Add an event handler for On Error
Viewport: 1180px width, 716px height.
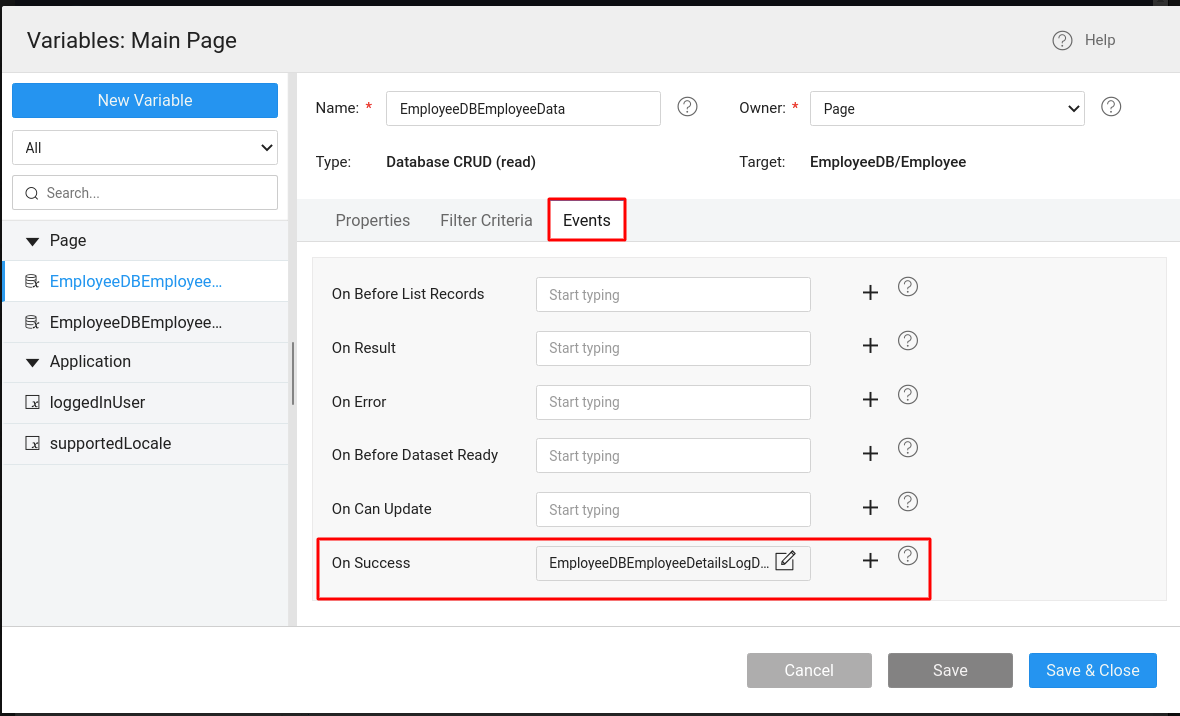pyautogui.click(x=870, y=400)
